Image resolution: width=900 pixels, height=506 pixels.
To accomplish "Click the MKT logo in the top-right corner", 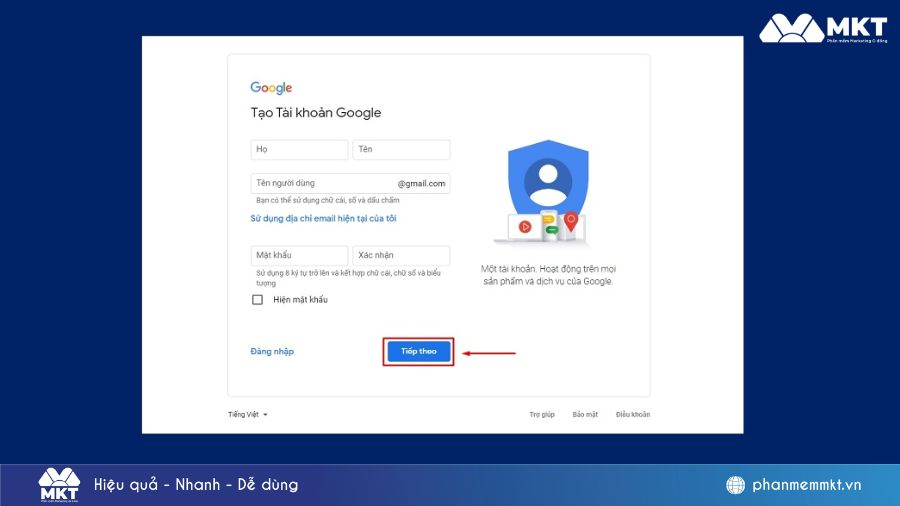I will point(822,29).
